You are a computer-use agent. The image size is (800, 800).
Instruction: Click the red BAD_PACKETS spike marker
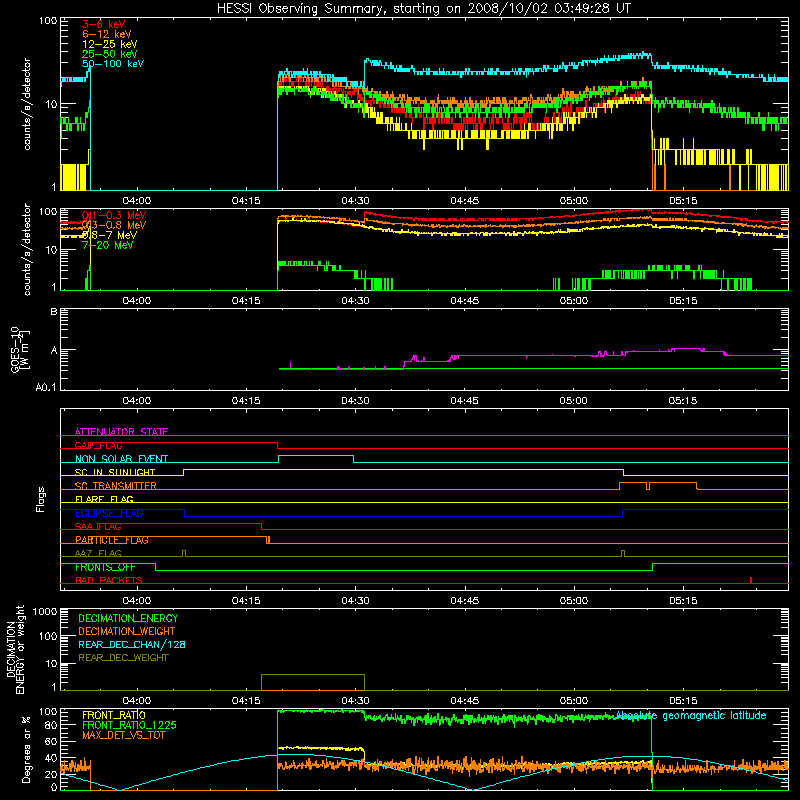click(x=751, y=580)
